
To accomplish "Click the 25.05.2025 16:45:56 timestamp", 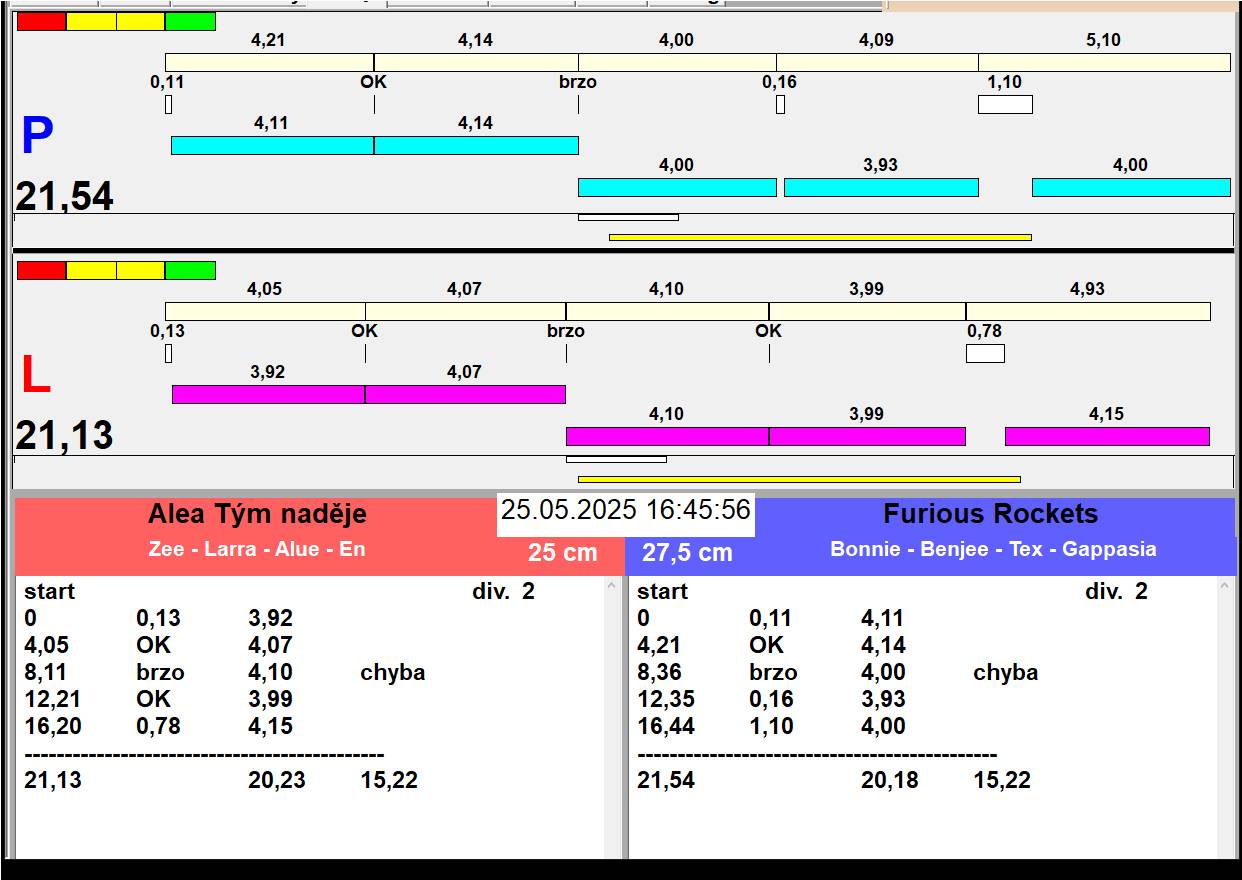I will 626,510.
